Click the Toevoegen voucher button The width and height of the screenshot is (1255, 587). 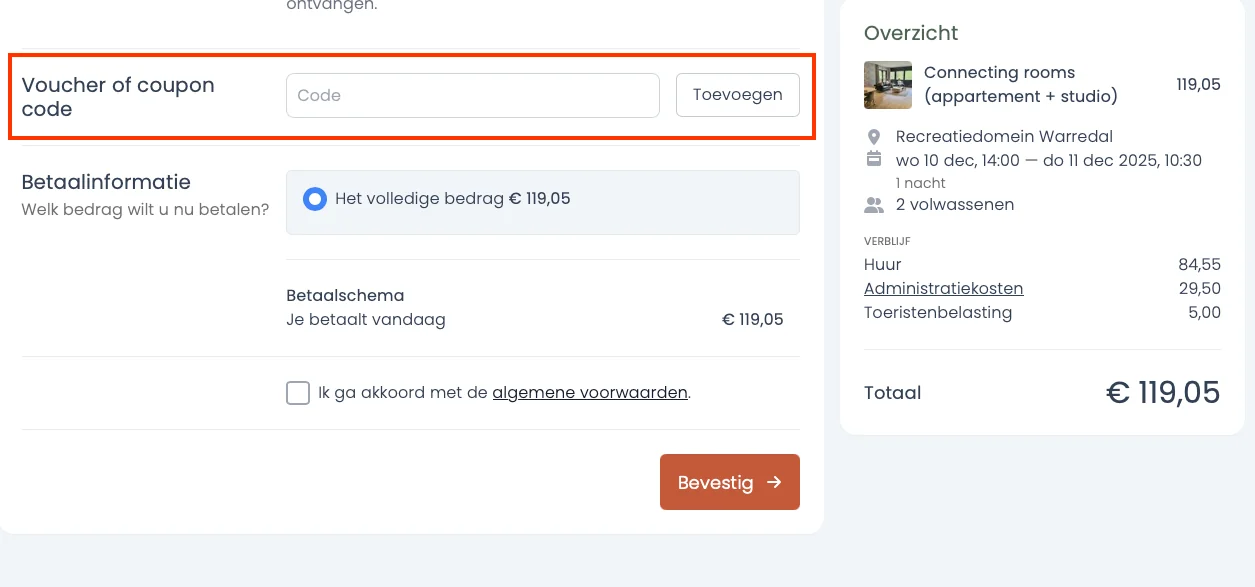tap(737, 95)
